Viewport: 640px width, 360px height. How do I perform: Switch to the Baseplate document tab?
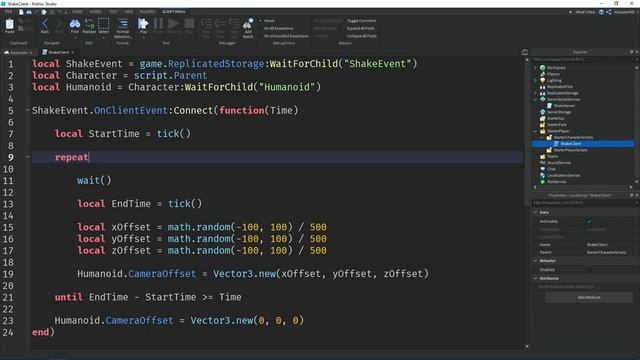18,52
